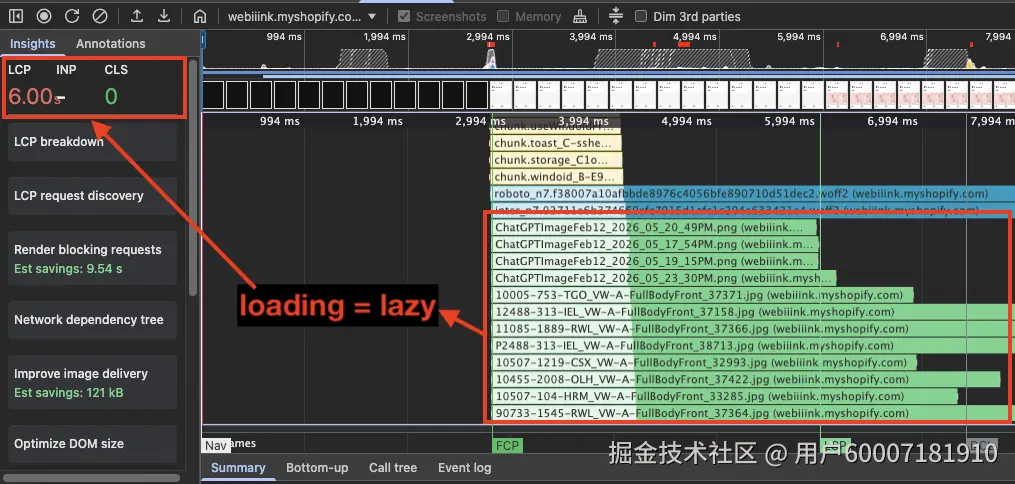
Task: Click the Nav timing marker
Action: [217, 446]
